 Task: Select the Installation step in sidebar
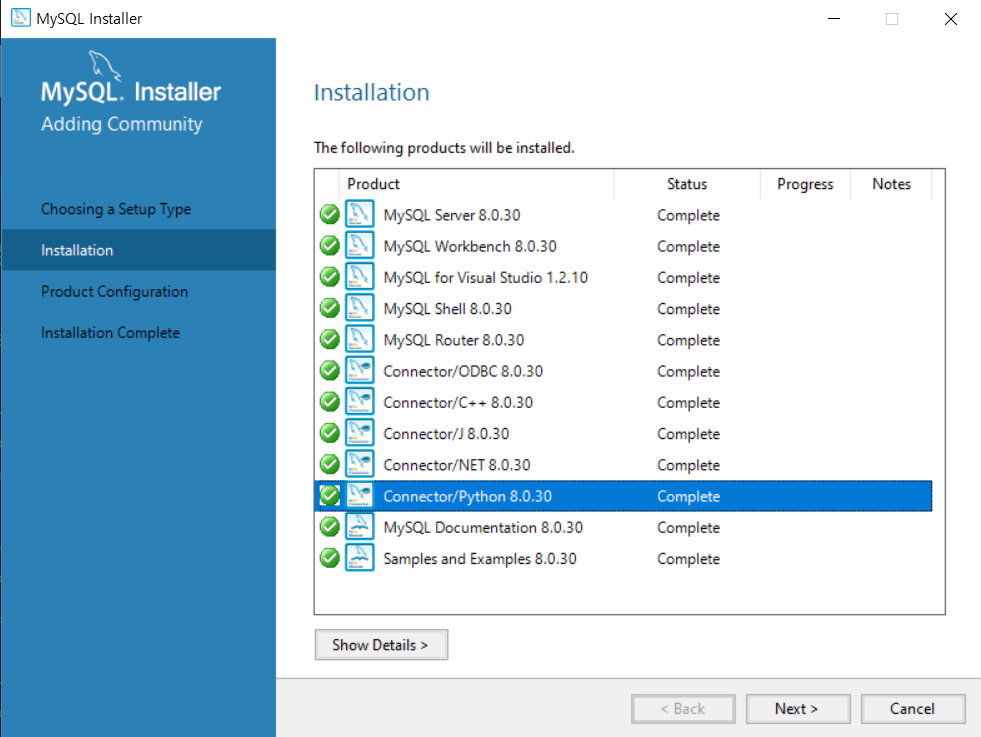point(138,250)
